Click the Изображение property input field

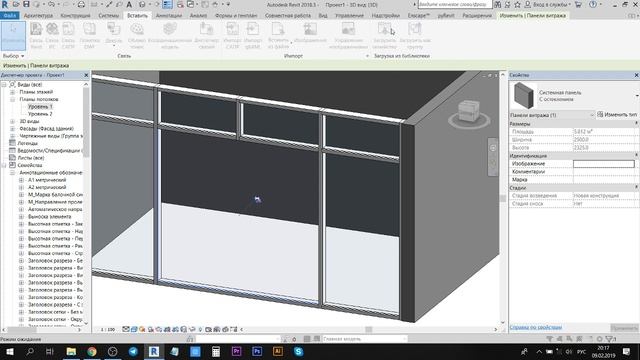pyautogui.click(x=604, y=164)
